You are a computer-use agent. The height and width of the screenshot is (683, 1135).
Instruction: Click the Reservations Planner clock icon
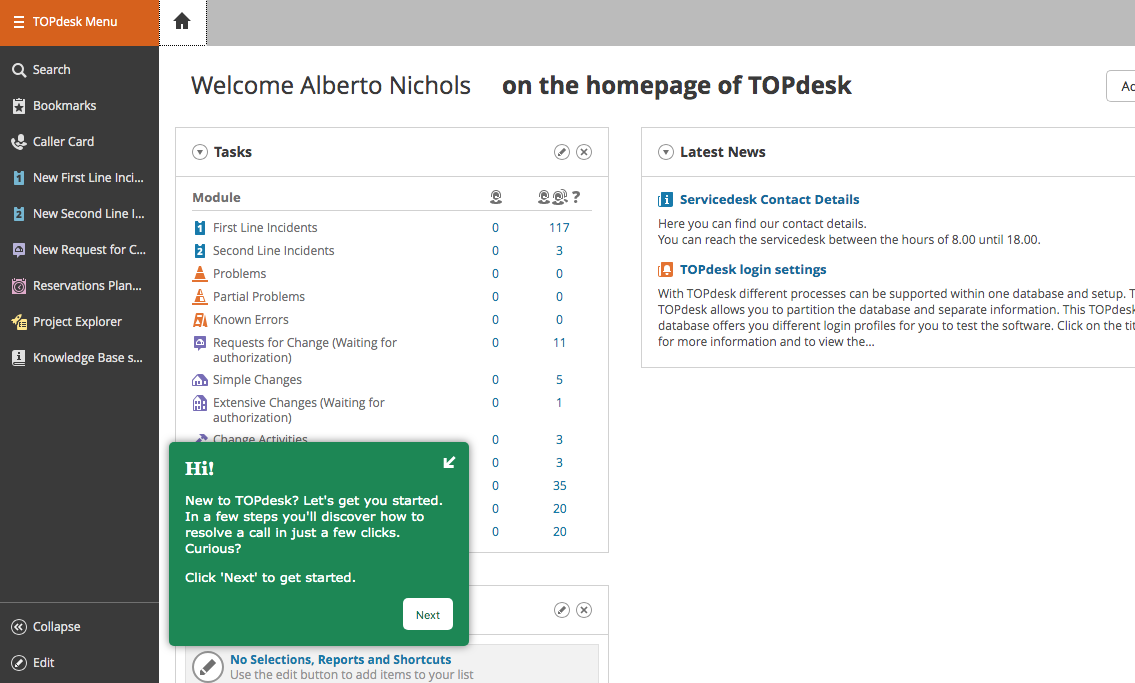19,287
